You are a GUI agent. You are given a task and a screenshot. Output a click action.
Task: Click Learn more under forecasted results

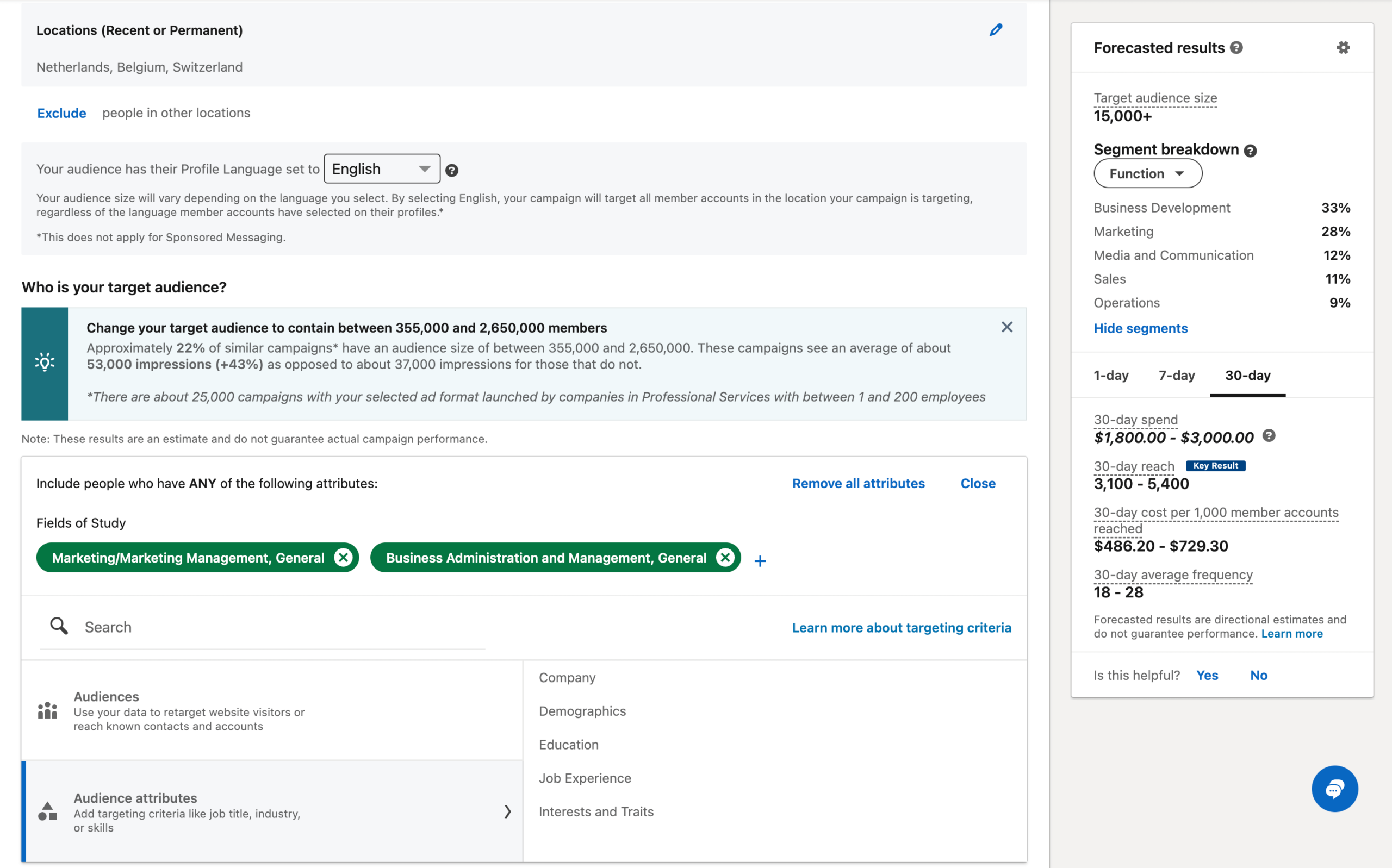1291,634
